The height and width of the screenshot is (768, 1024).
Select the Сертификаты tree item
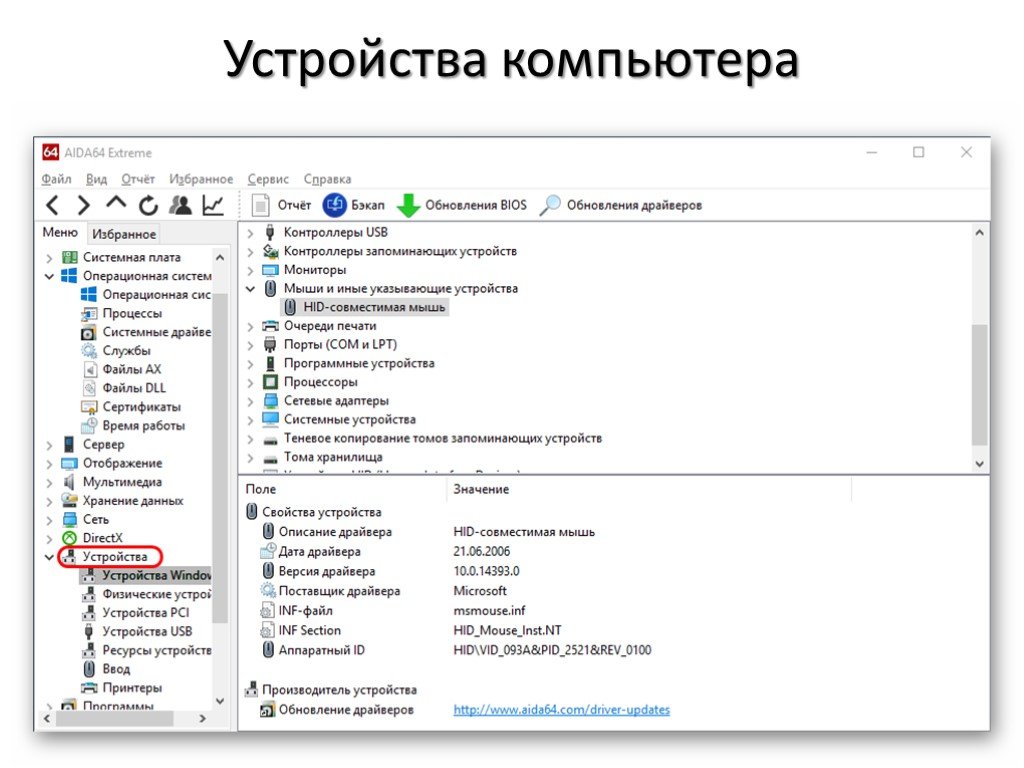coord(131,407)
